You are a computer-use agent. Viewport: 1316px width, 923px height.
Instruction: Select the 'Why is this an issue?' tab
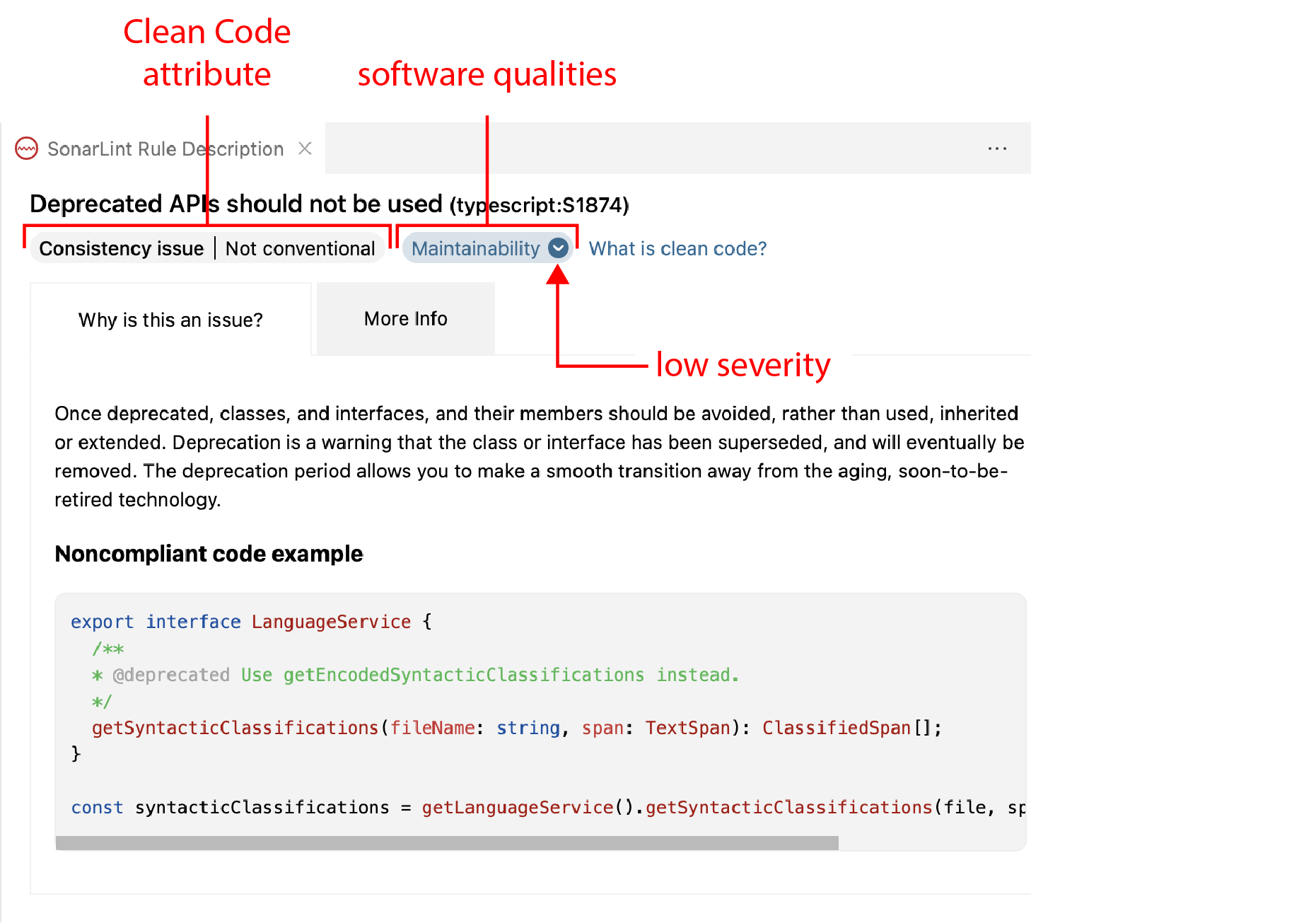point(170,320)
